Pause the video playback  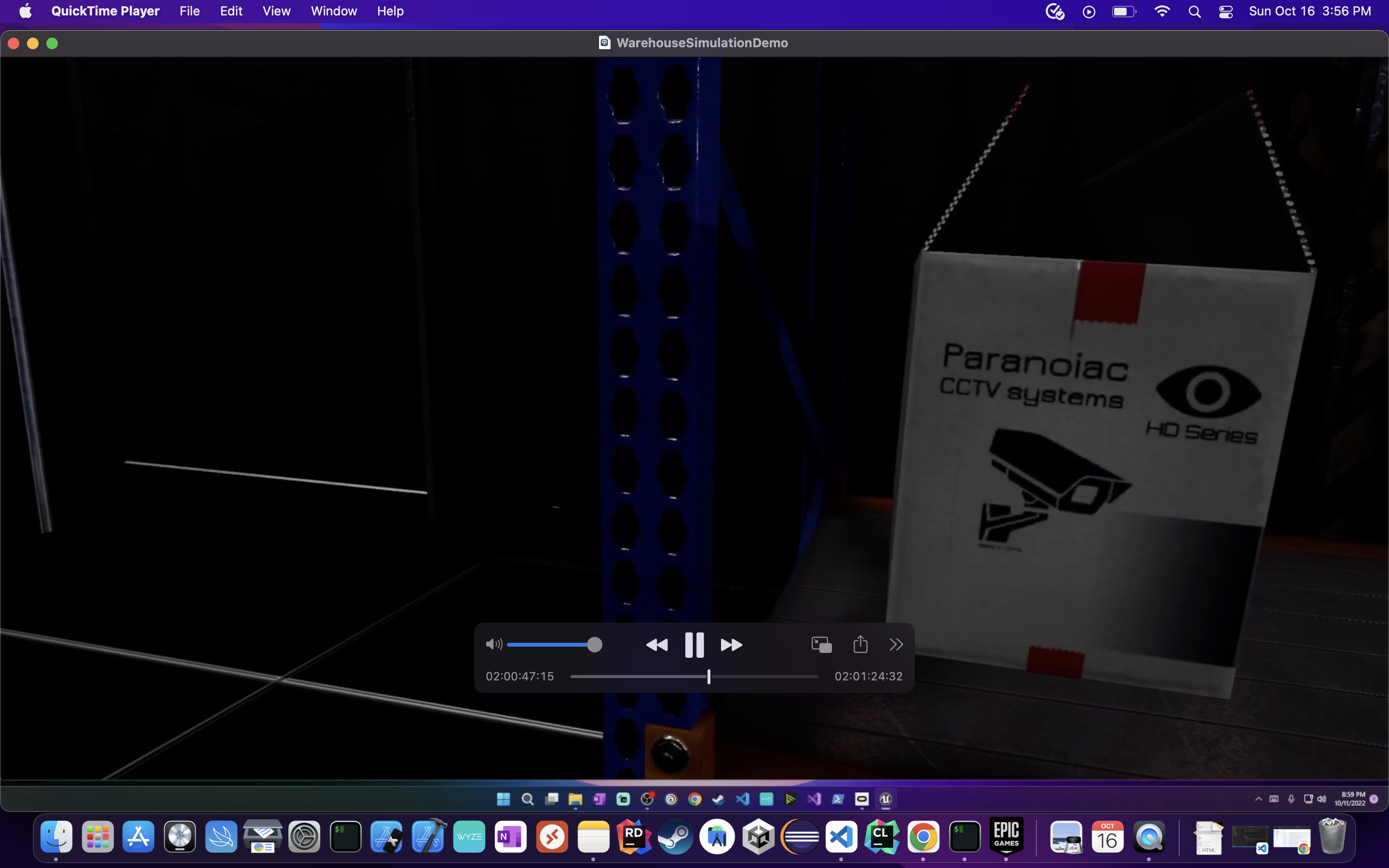pos(694,645)
